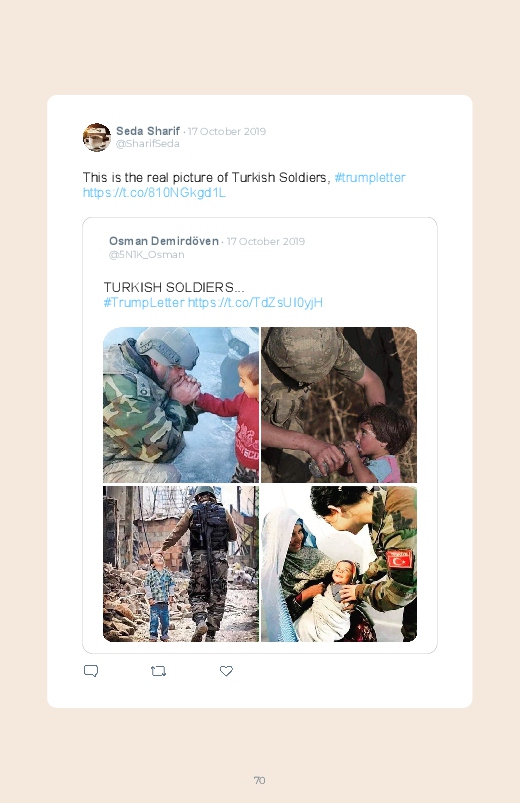The image size is (520, 803).
Task: Click Seda Sharif's tweet date 17 October 2019
Action: [227, 132]
